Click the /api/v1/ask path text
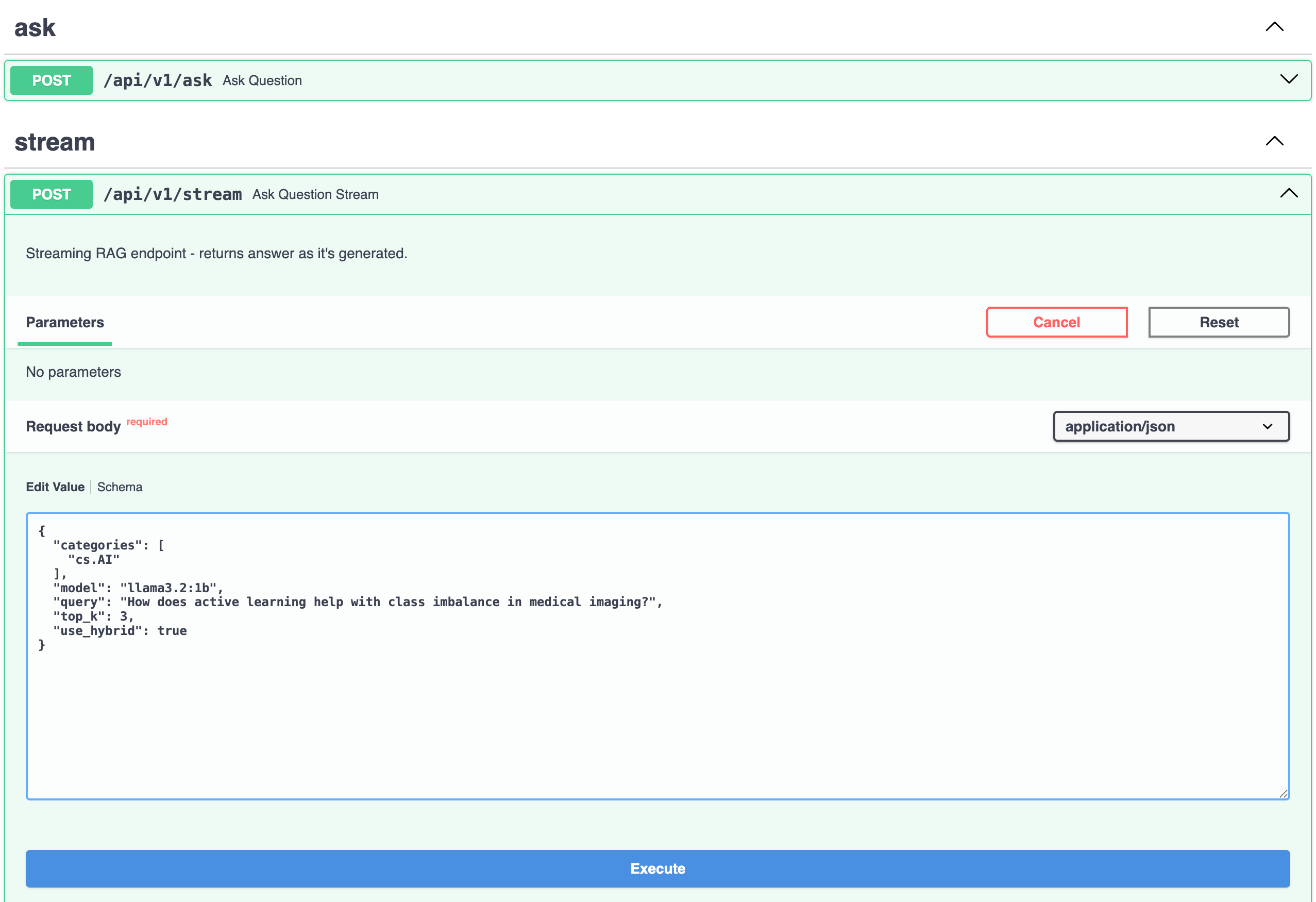Viewport: 1316px width, 902px height. click(158, 80)
